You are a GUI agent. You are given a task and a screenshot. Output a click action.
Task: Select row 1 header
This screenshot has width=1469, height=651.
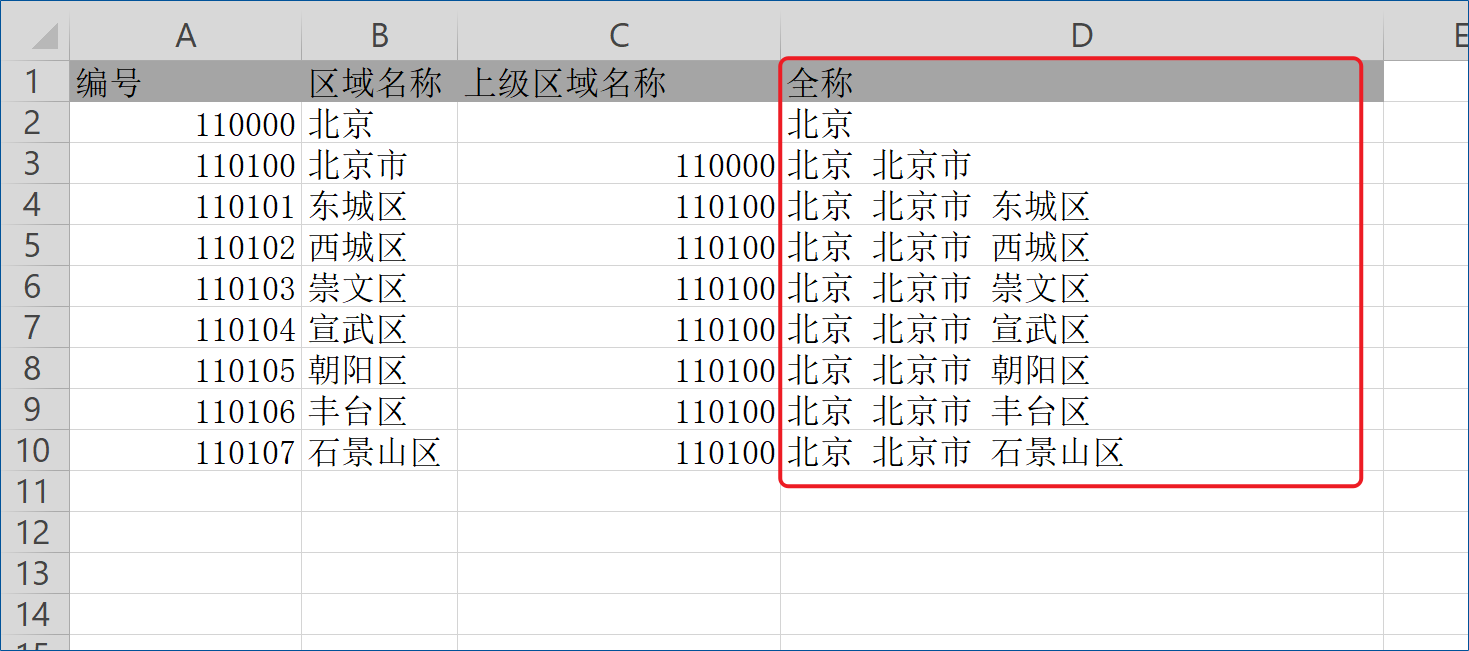pyautogui.click(x=34, y=81)
